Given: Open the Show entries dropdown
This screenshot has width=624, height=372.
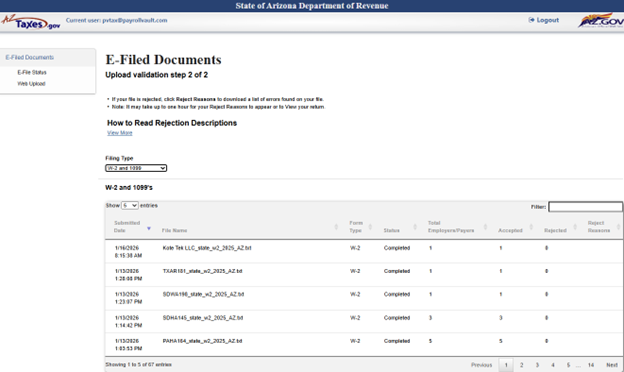Looking at the screenshot, I should click(130, 206).
